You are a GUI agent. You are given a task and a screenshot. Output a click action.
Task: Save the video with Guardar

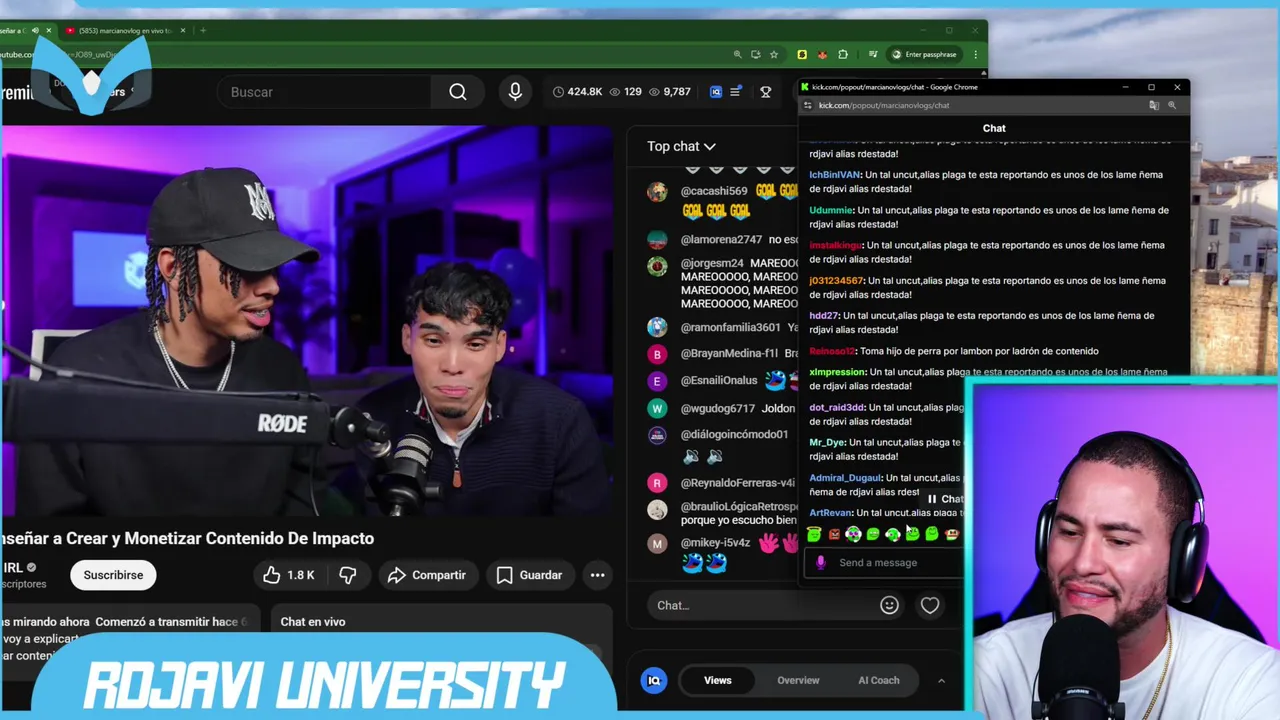pyautogui.click(x=530, y=575)
